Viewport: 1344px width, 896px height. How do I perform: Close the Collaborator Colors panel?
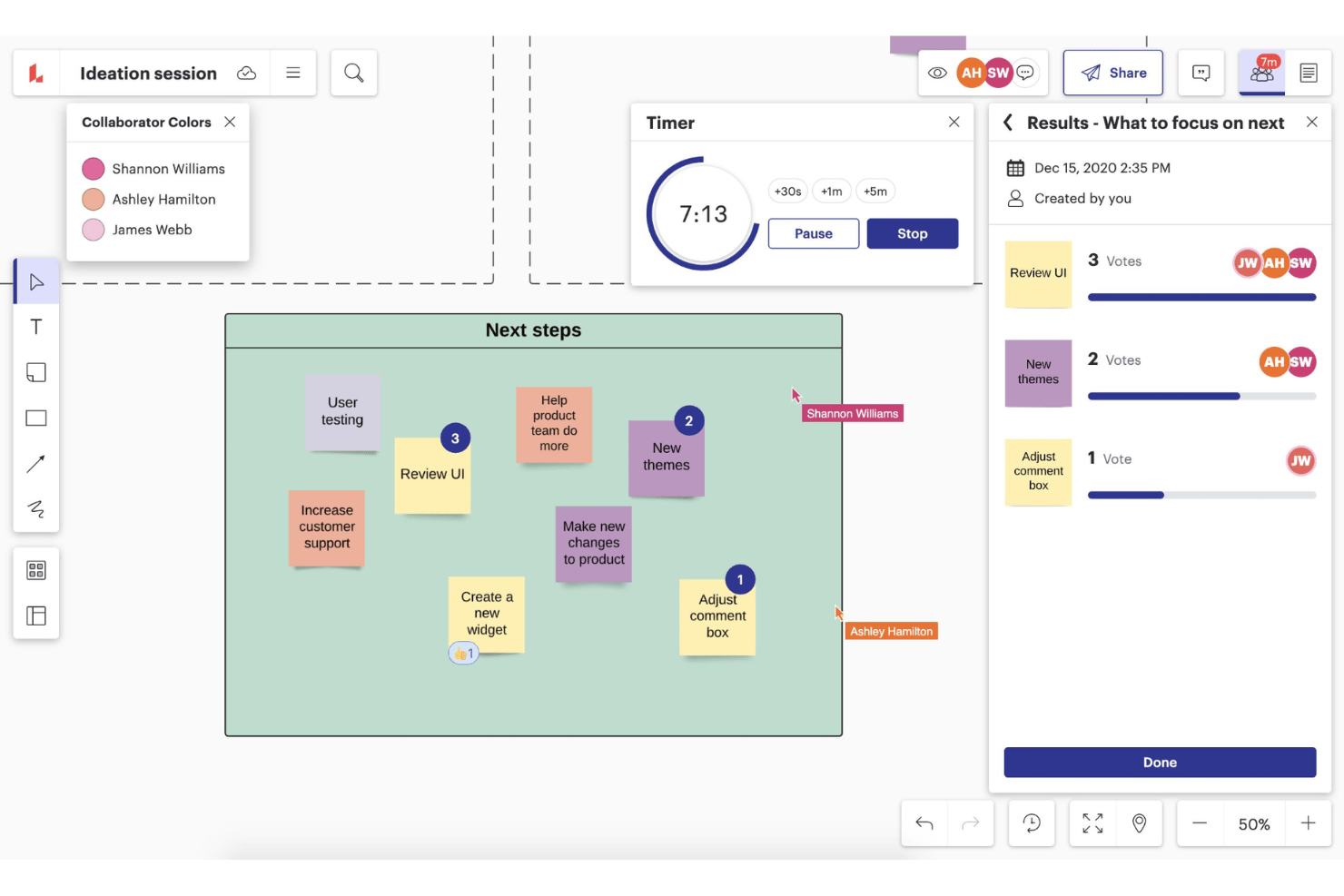click(x=230, y=122)
